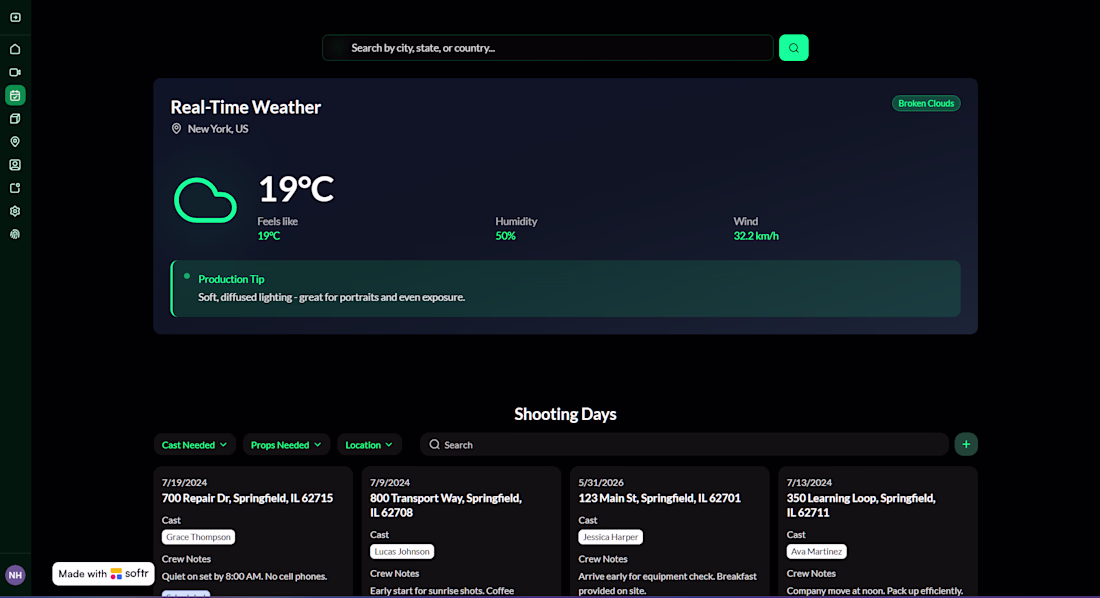Focus the Shooting Days search field
The height and width of the screenshot is (598, 1100).
[685, 444]
